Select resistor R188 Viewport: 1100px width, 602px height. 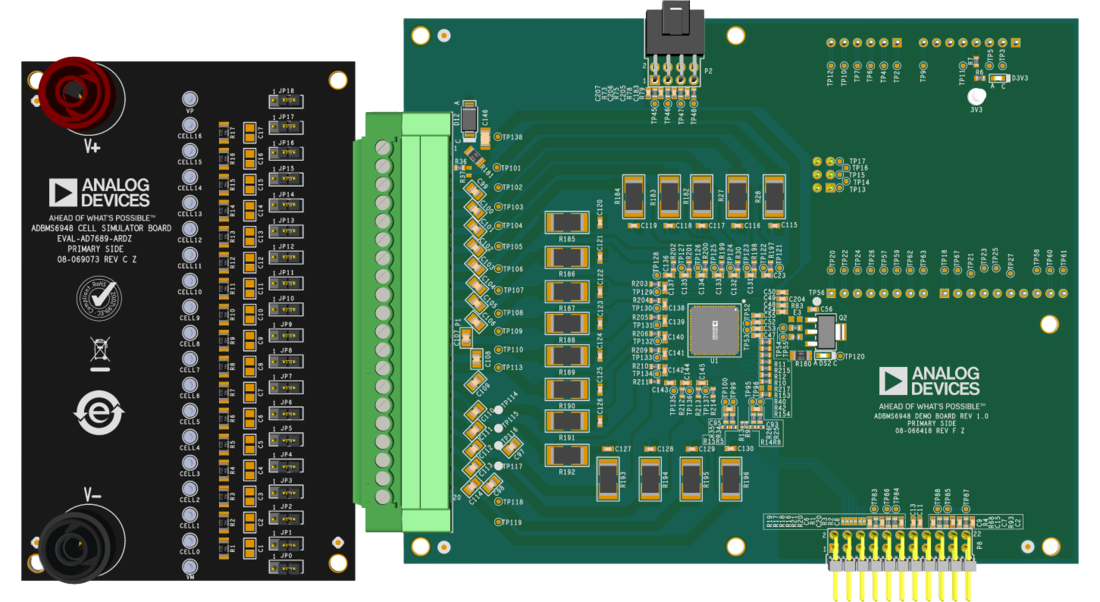tap(567, 323)
